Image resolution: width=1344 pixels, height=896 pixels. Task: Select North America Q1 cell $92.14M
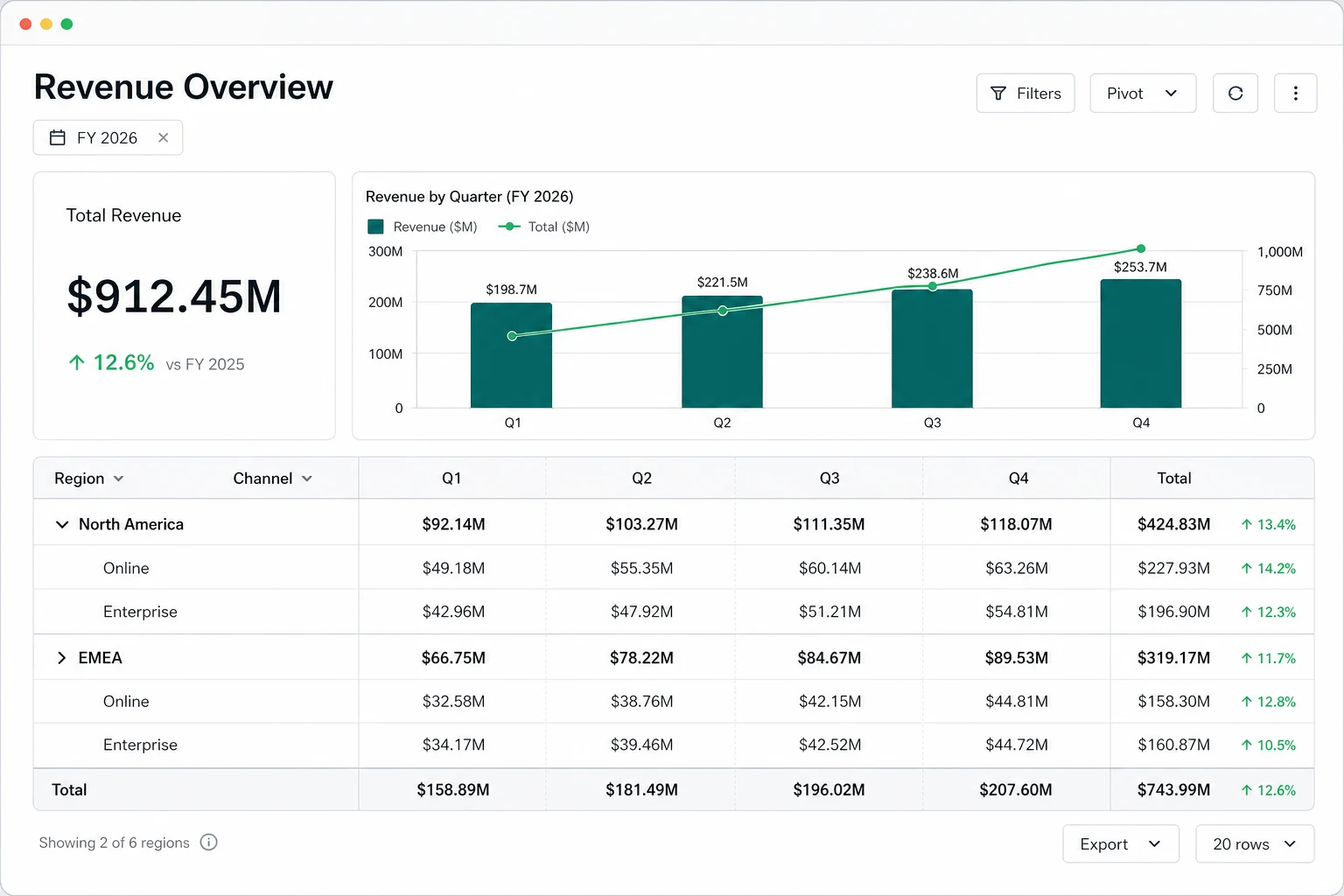[x=453, y=524]
